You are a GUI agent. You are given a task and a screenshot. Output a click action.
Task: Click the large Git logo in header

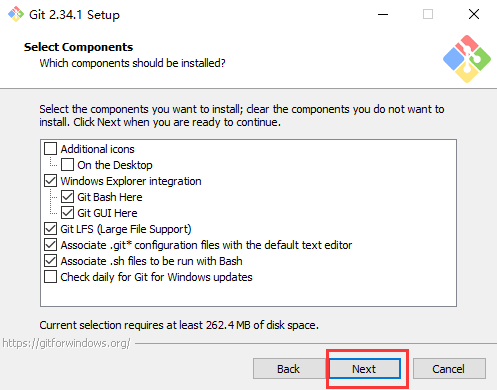coord(467,59)
